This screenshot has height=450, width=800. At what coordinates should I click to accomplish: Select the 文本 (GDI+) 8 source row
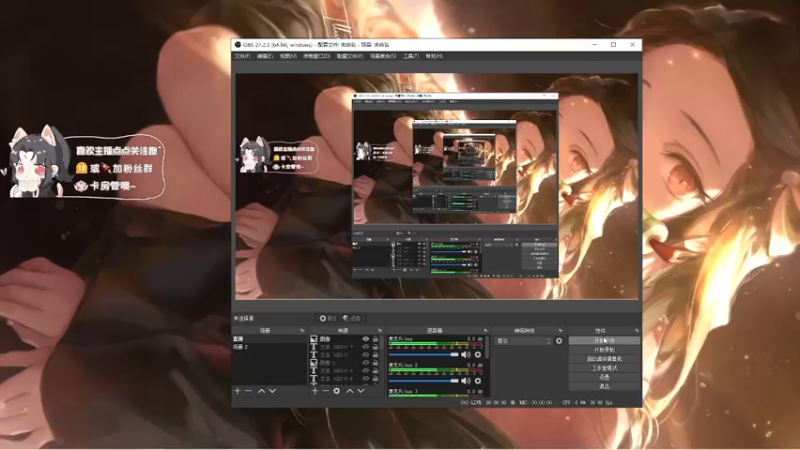click(x=344, y=379)
